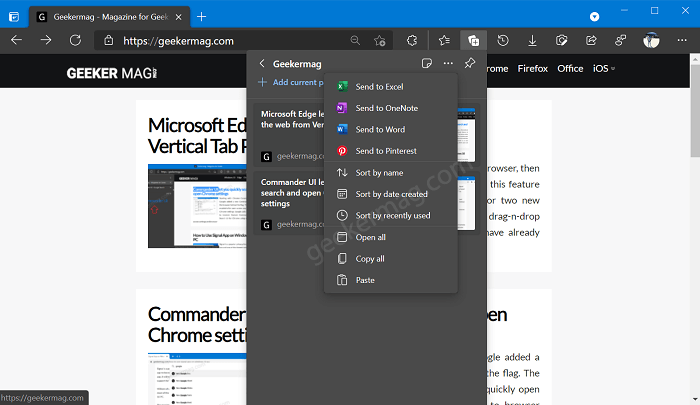This screenshot has width=700, height=405.
Task: Open the Microsoft Edge article headline
Action: 197,136
